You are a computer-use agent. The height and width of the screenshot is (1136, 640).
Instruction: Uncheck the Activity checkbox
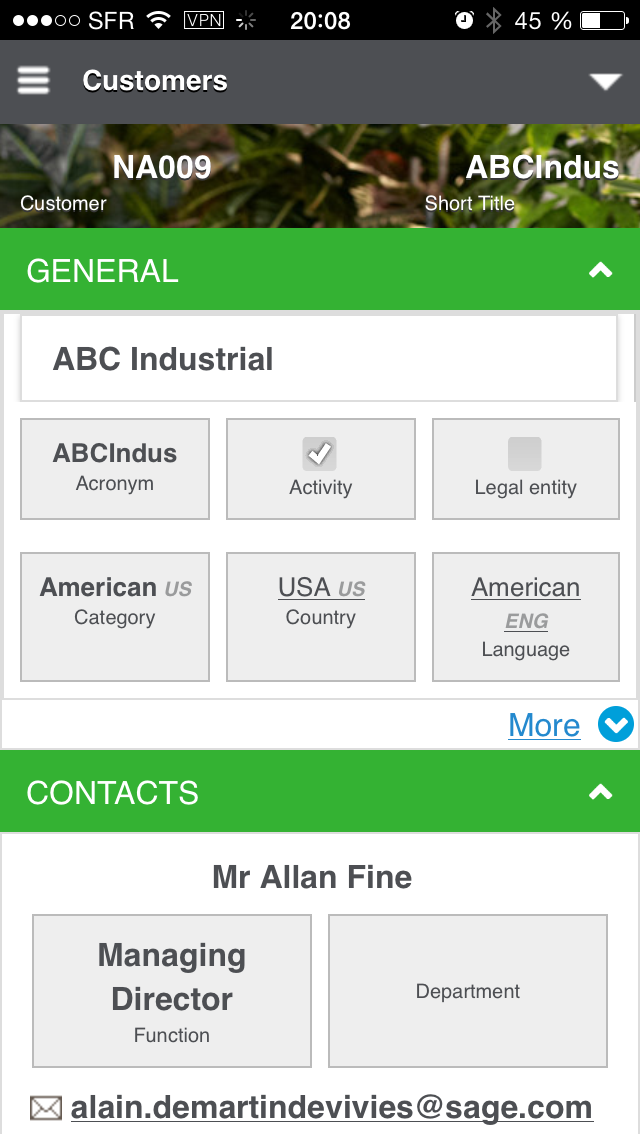coord(320,454)
